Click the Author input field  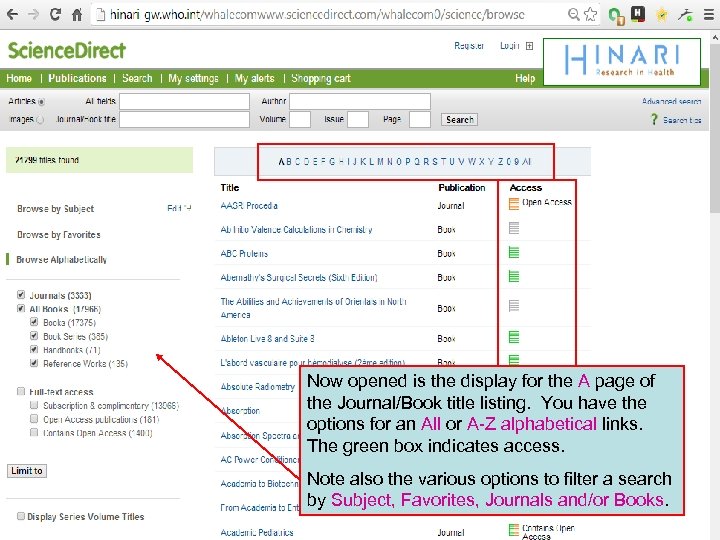coord(360,101)
